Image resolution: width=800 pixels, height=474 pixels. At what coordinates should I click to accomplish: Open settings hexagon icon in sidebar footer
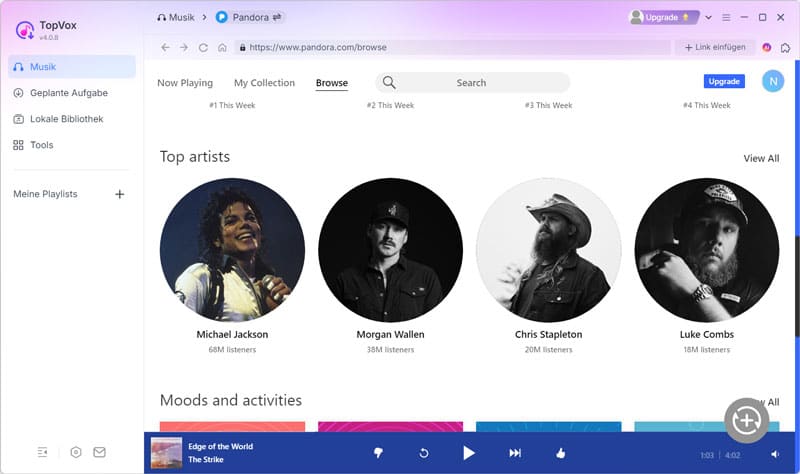pyautogui.click(x=76, y=452)
